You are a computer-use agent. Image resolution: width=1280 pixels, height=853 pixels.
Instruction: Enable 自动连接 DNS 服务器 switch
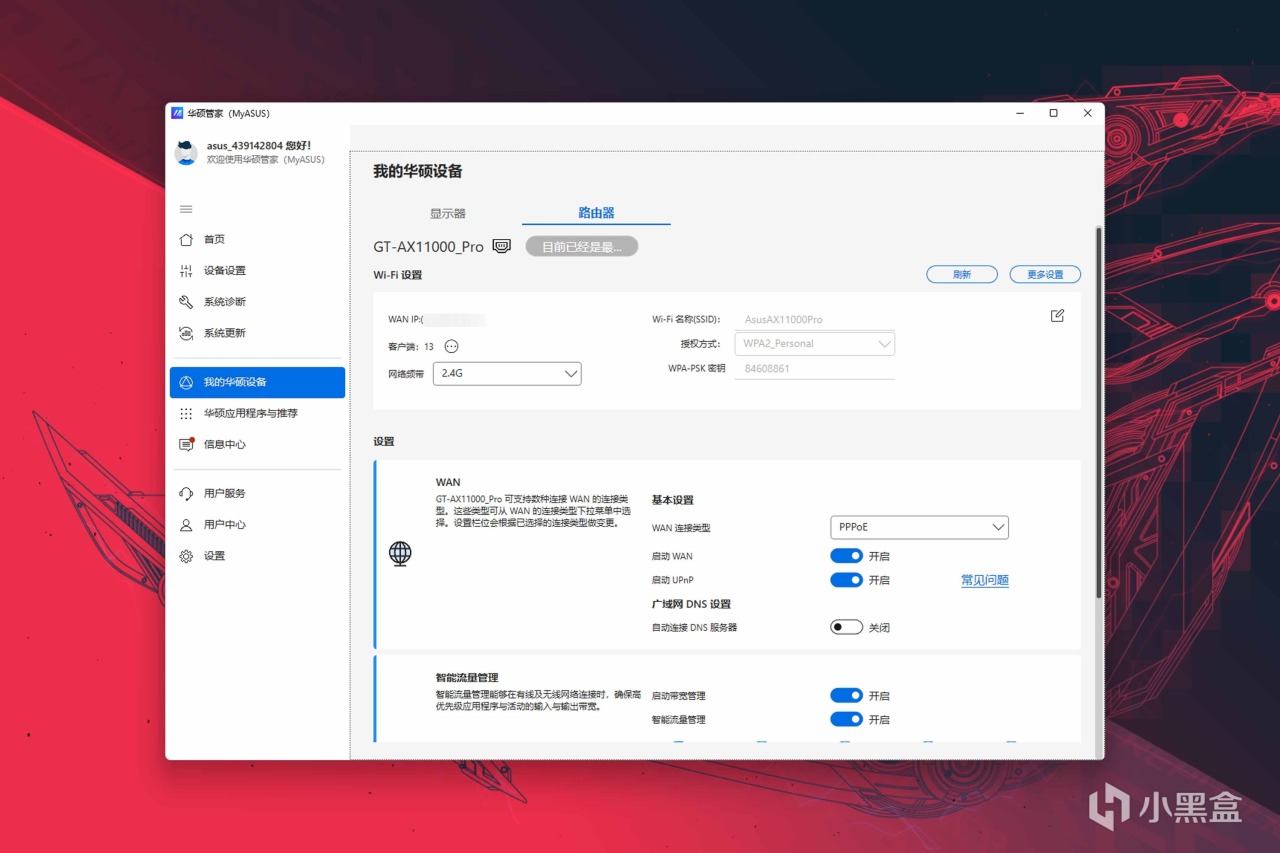coord(846,627)
